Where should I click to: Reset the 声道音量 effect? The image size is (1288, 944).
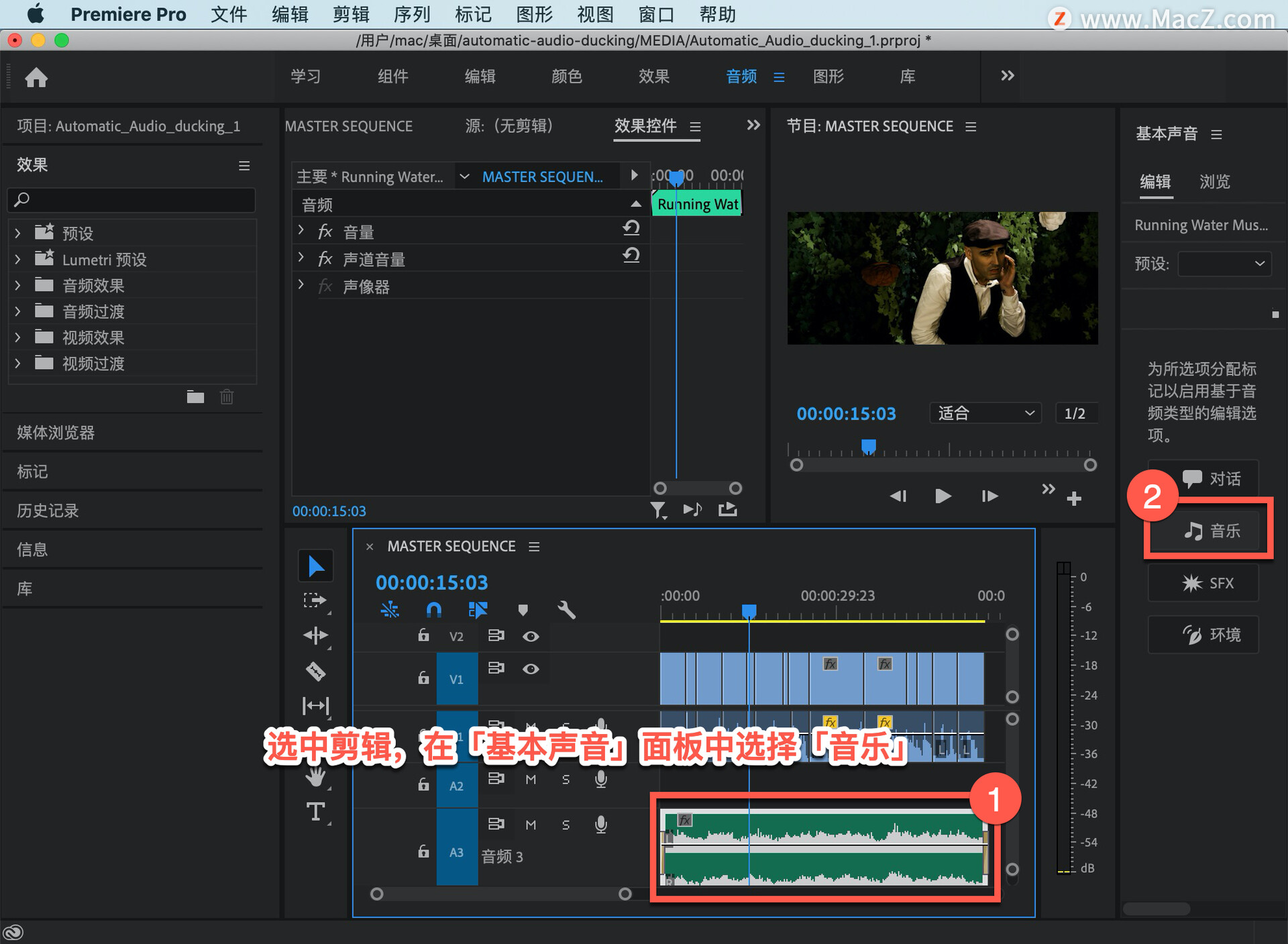click(x=631, y=256)
